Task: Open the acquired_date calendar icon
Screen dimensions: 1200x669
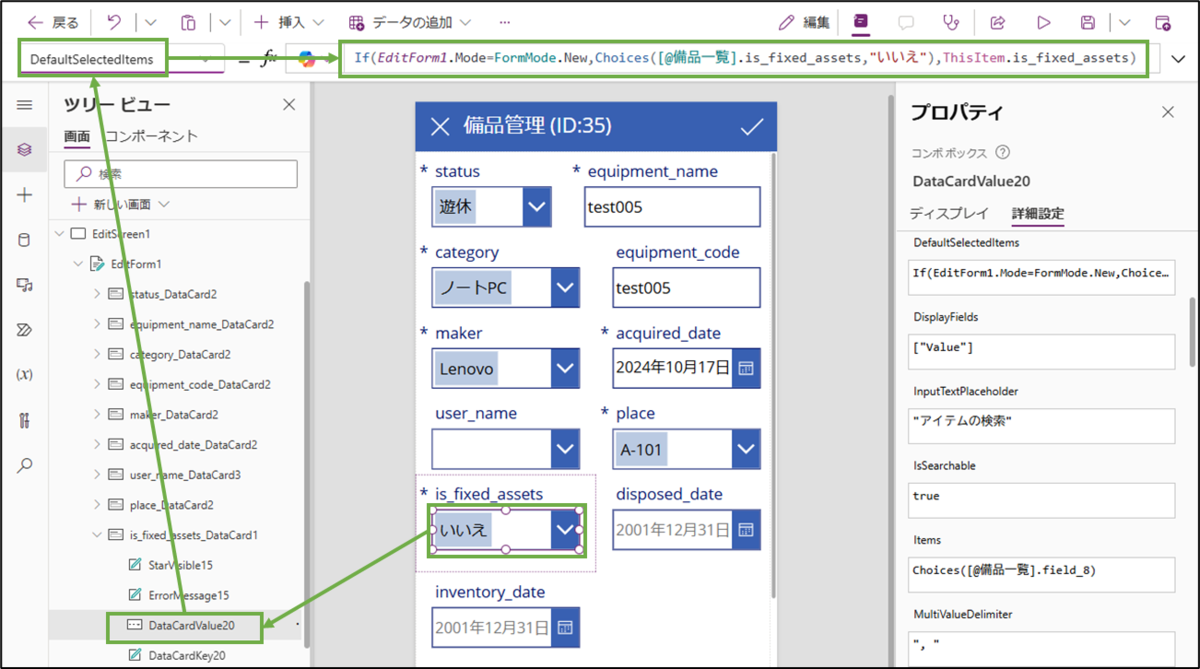Action: pos(745,368)
